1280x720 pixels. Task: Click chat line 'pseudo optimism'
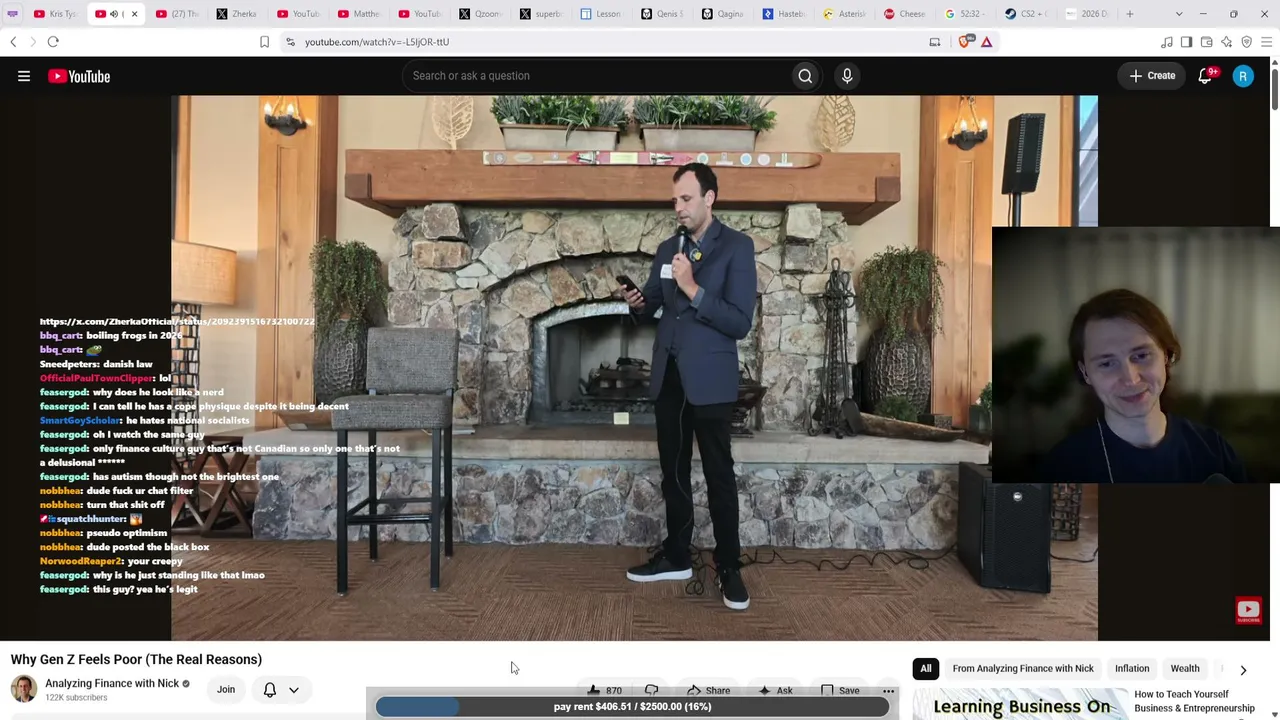103,534
